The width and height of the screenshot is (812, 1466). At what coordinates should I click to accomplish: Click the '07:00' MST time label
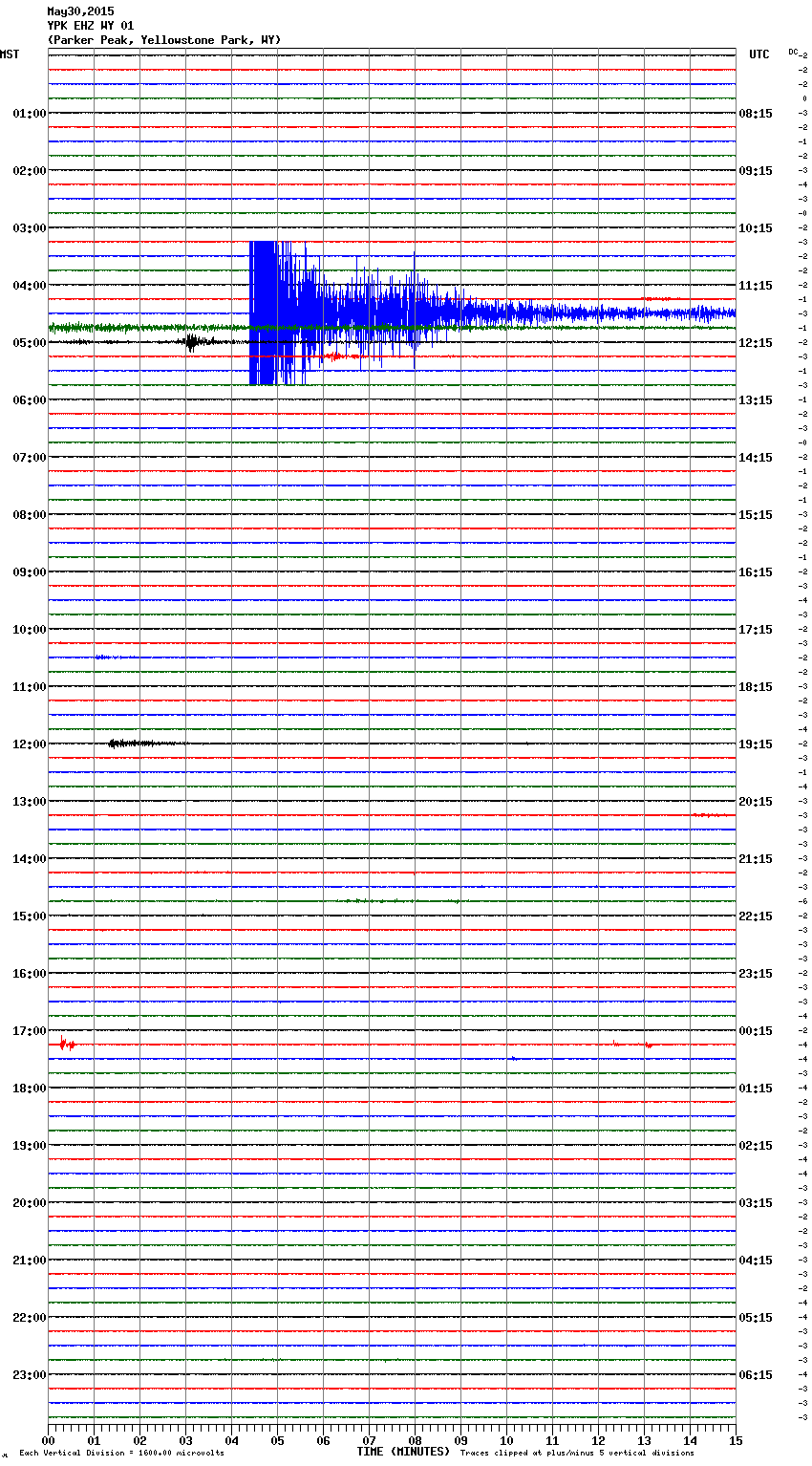tap(29, 457)
